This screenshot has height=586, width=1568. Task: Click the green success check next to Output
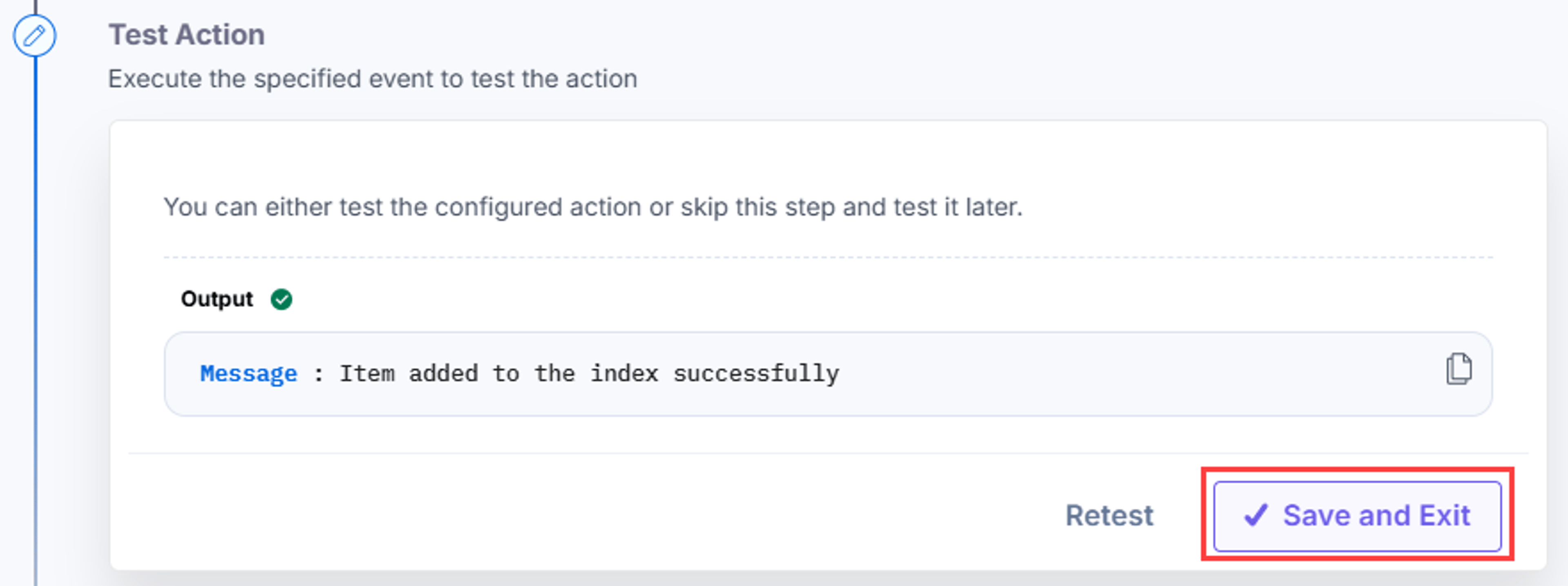(x=281, y=299)
